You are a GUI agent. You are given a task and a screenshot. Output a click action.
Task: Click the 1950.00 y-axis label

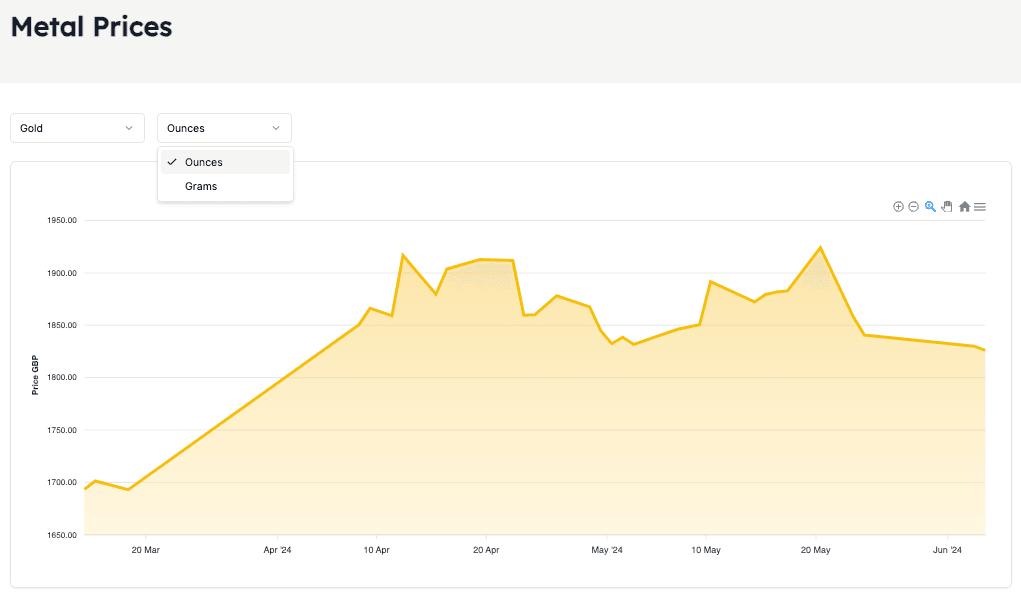coord(62,220)
